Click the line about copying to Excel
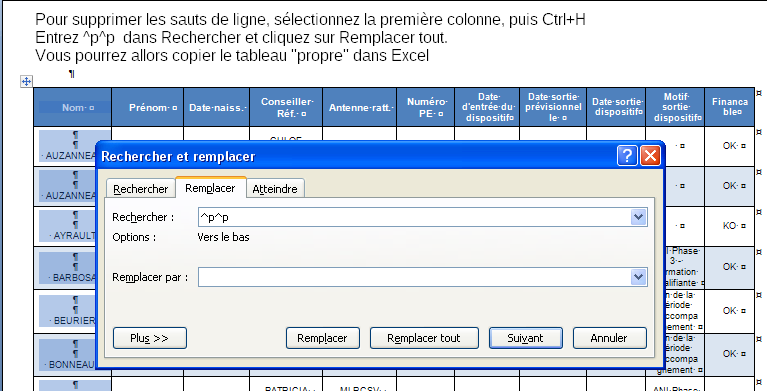This screenshot has width=767, height=391. coord(232,56)
